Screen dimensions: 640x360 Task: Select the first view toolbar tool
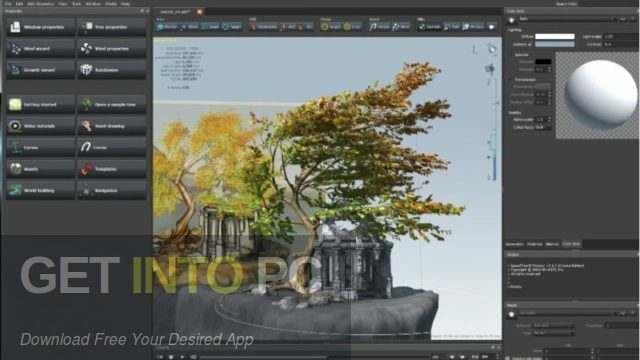[x=167, y=27]
